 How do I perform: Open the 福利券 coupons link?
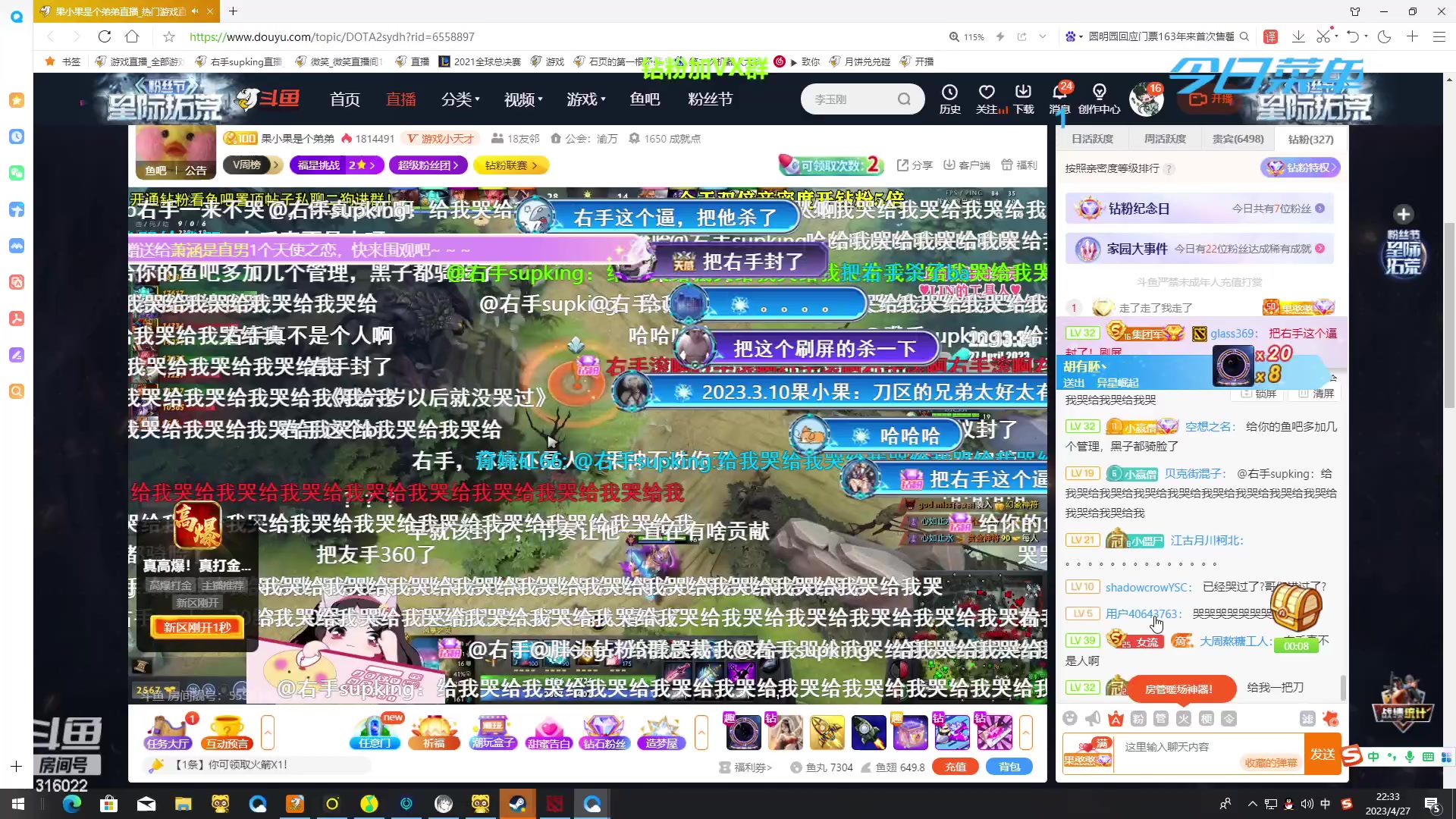[x=746, y=767]
